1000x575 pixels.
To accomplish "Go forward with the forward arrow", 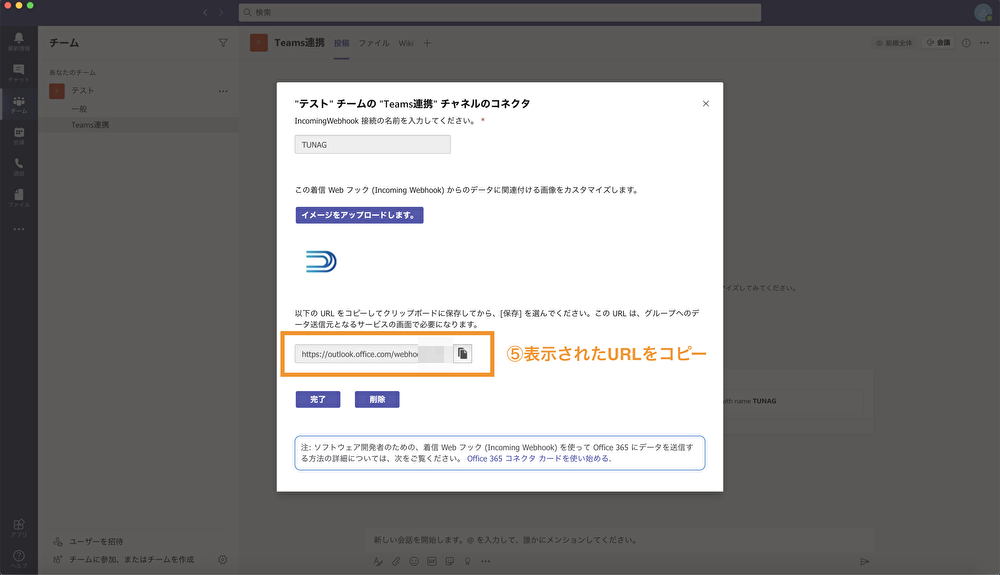I will (221, 12).
